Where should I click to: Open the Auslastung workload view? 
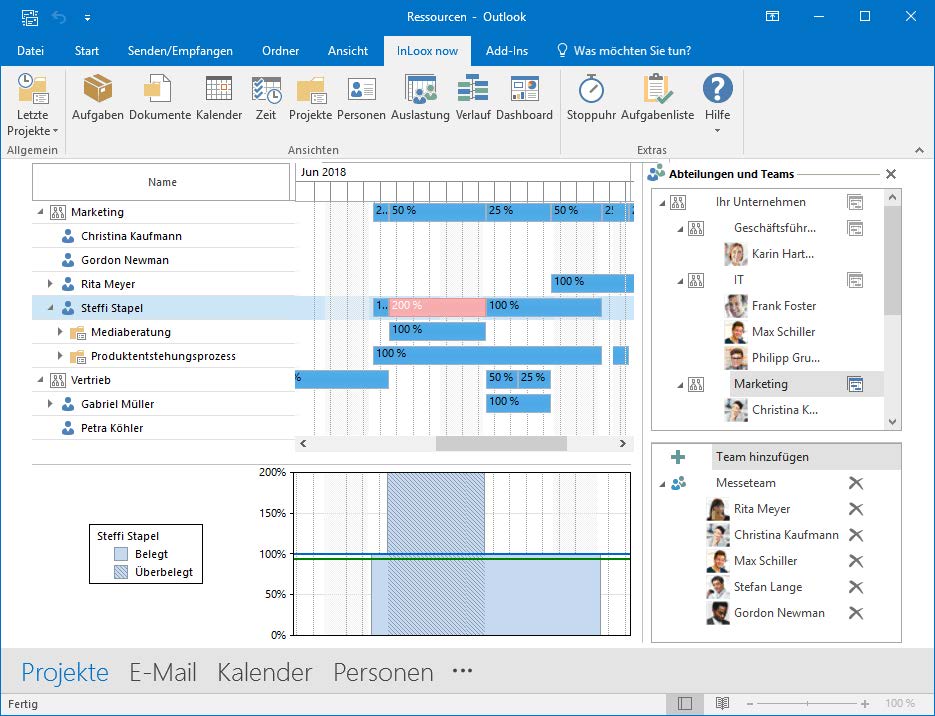420,99
